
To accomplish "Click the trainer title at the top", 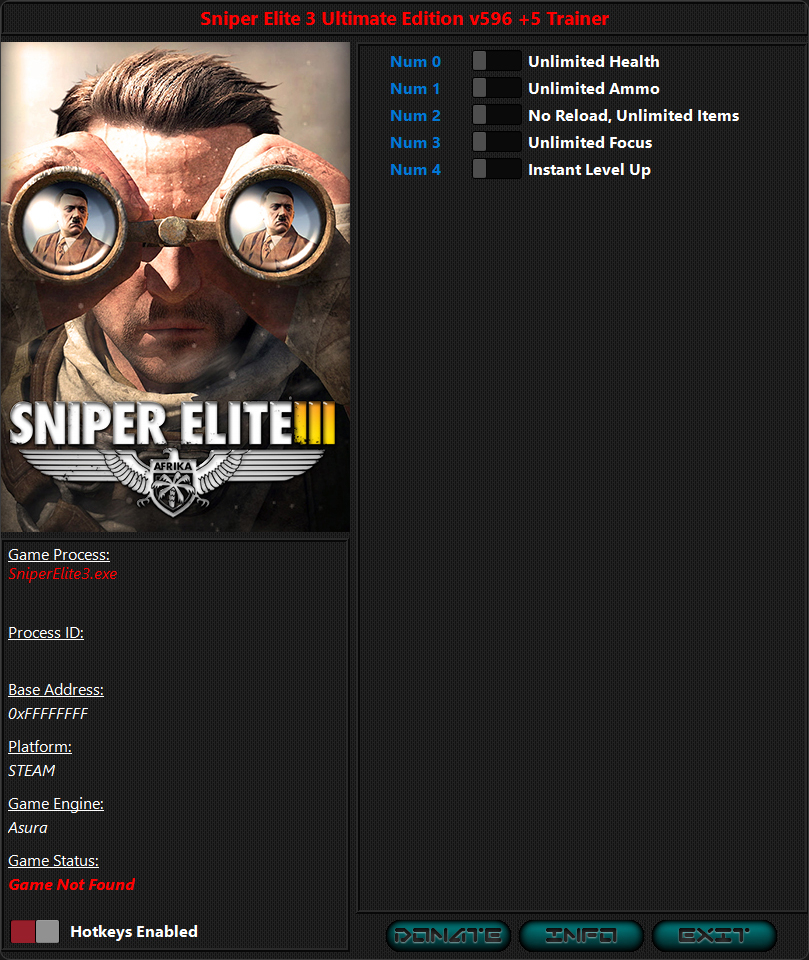I will point(404,18).
